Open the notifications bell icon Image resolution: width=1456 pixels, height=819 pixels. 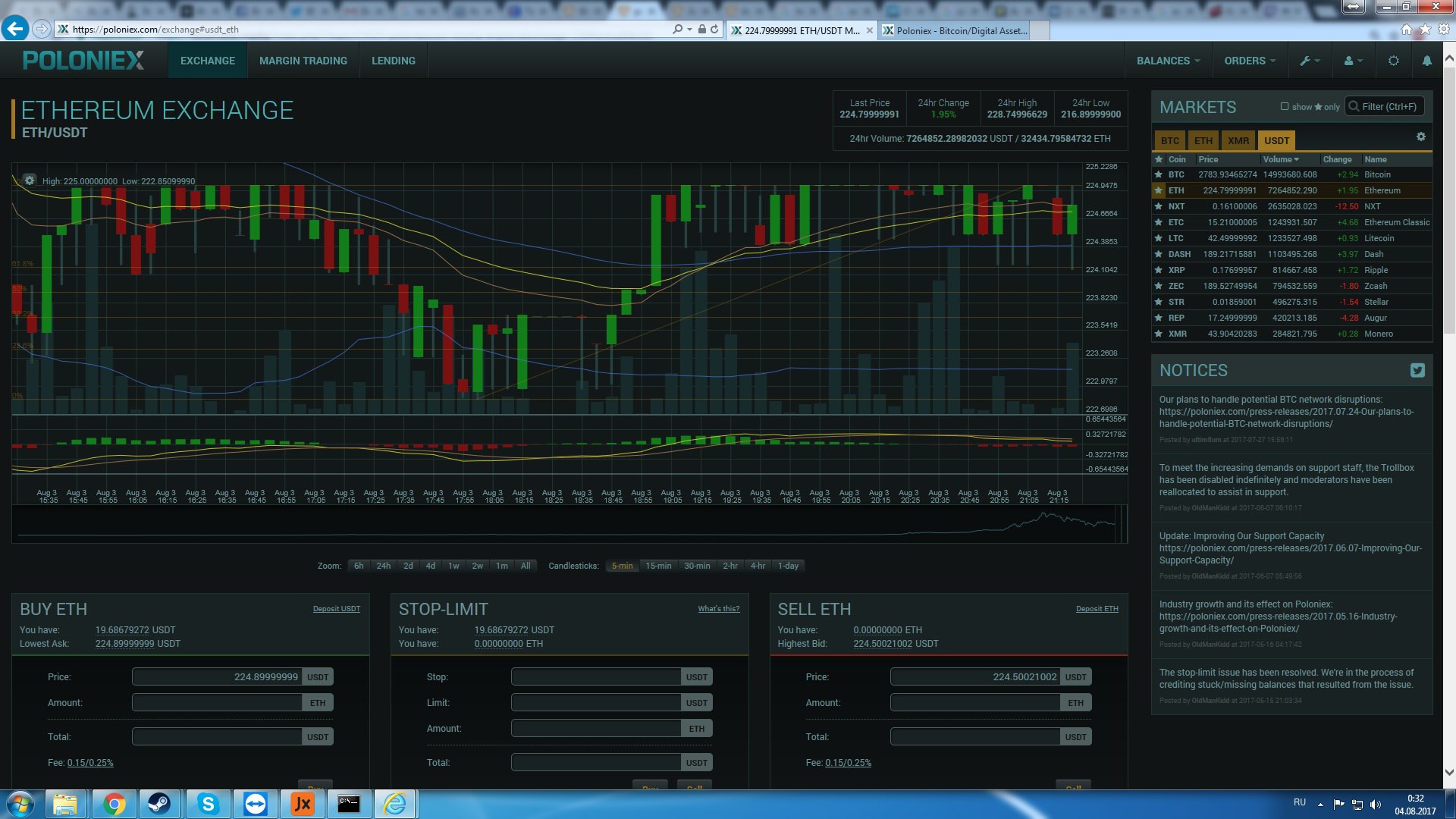tap(1426, 61)
